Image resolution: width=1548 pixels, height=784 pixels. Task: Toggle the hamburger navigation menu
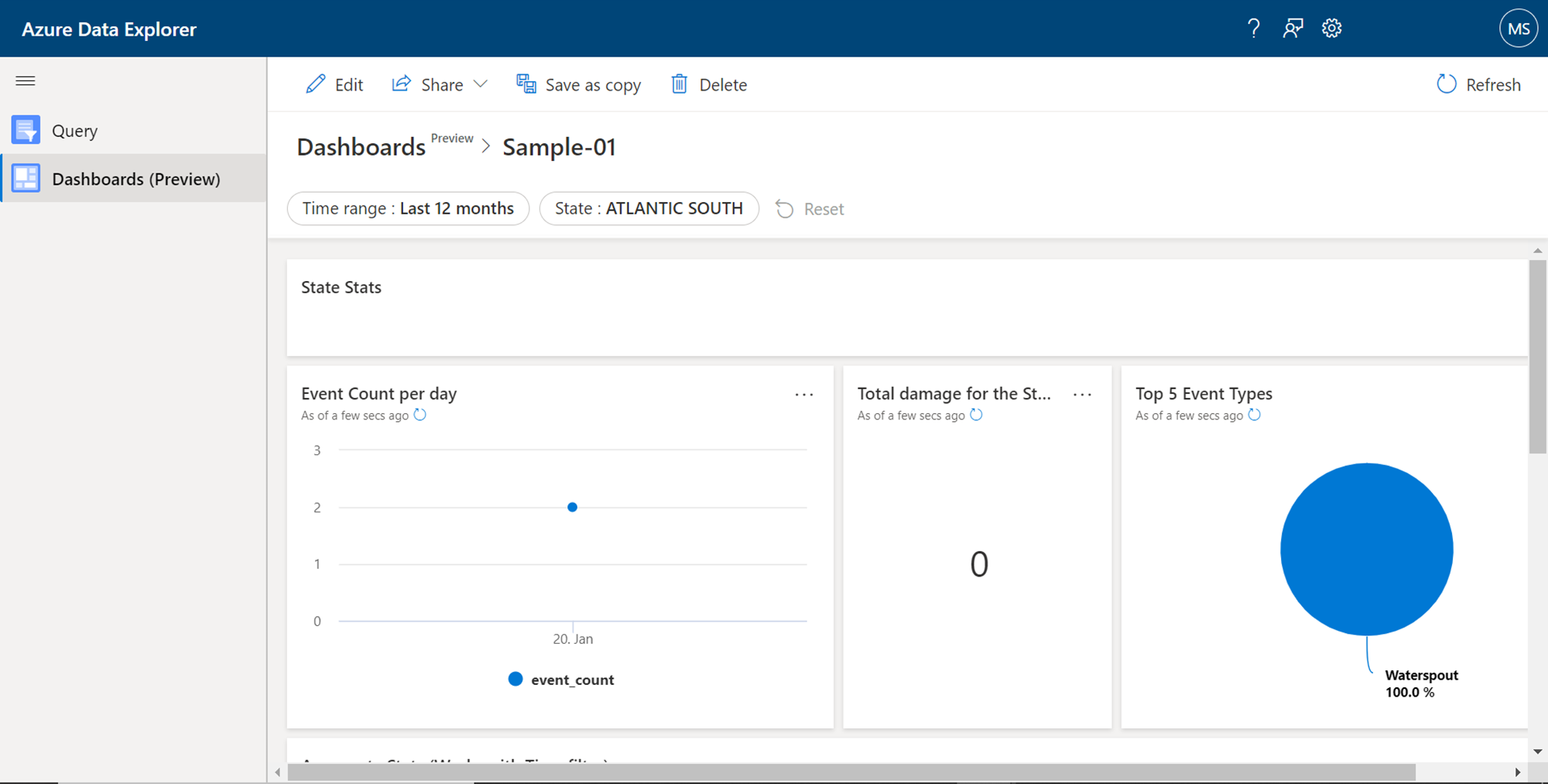tap(26, 80)
